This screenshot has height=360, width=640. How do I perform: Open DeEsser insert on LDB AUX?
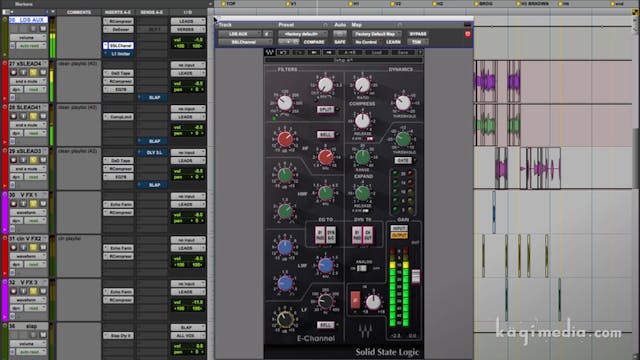118,29
